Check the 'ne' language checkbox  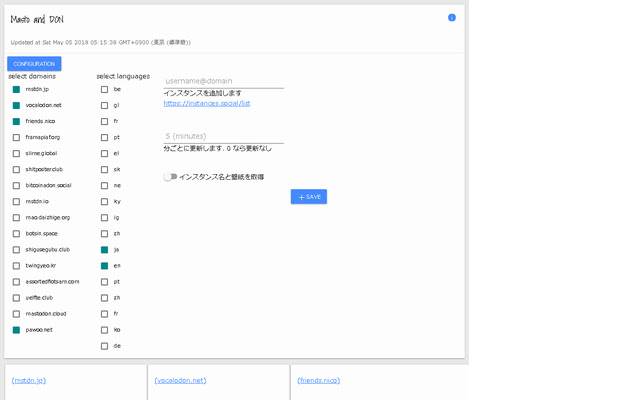[x=104, y=186]
